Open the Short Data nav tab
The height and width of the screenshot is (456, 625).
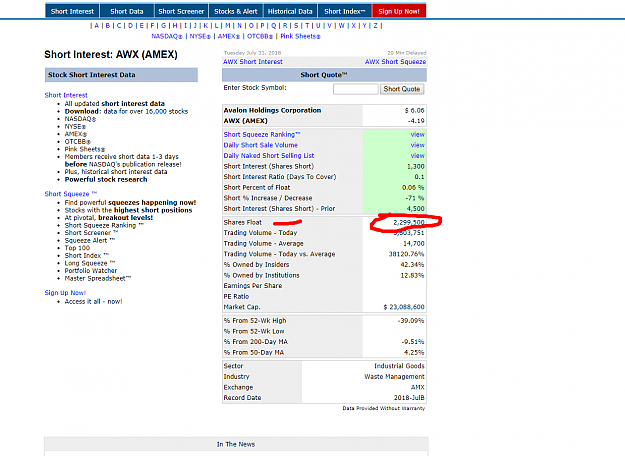127,11
